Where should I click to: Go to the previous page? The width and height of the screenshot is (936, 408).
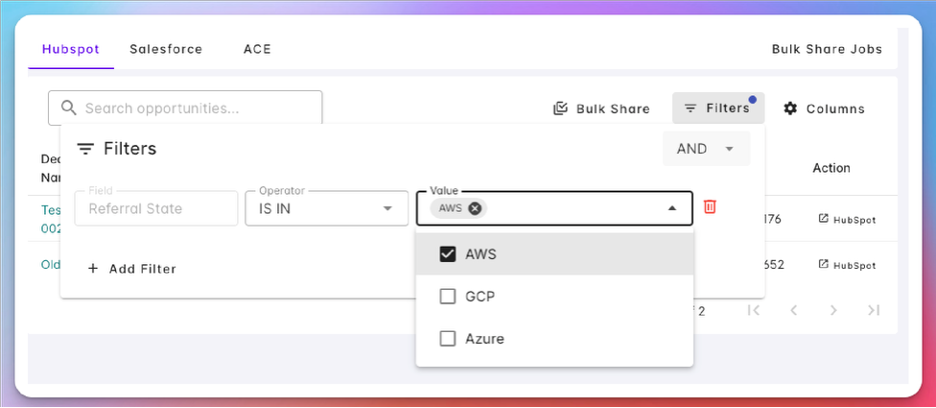793,310
